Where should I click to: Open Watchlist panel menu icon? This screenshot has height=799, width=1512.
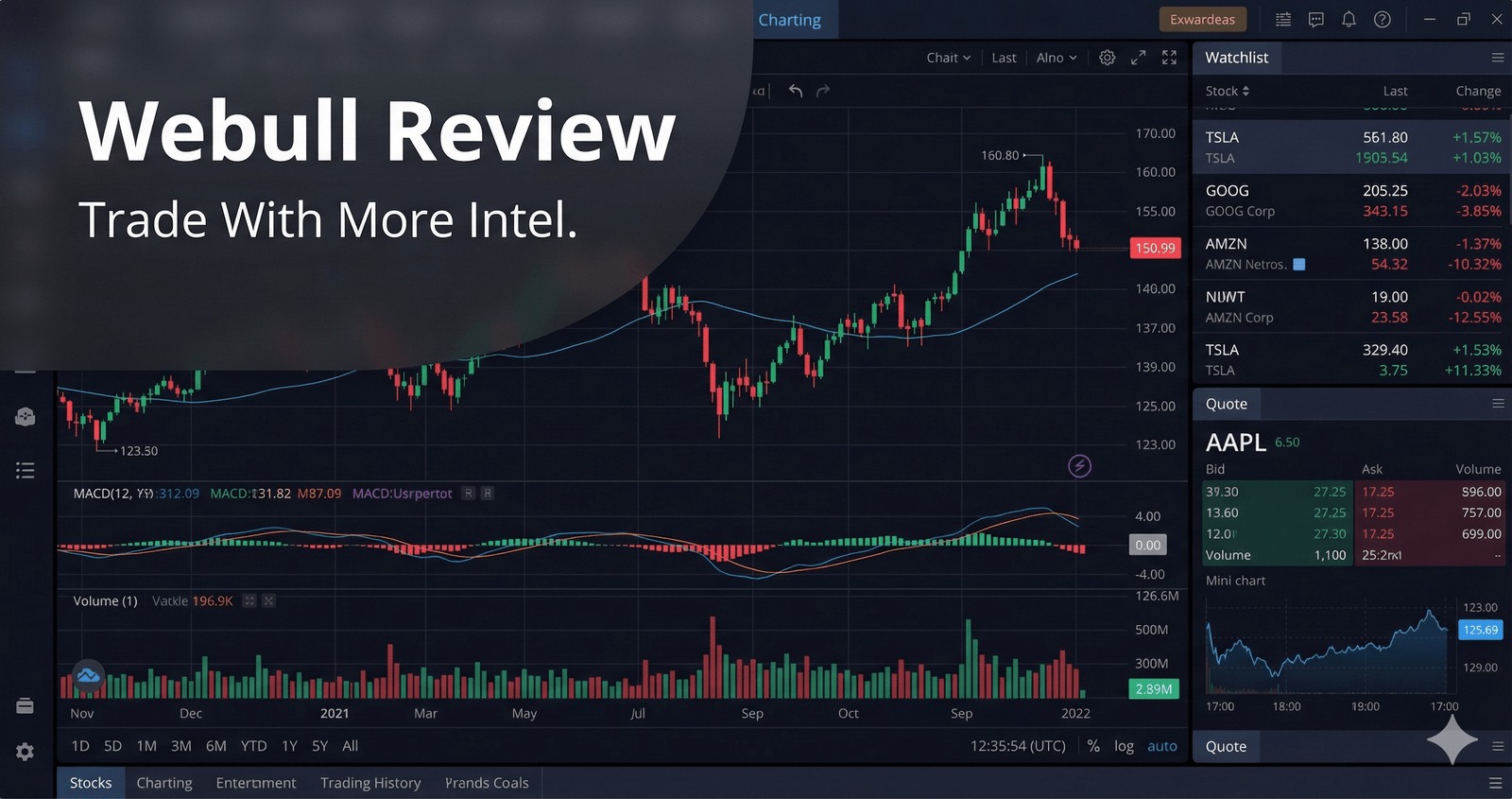tap(1498, 58)
